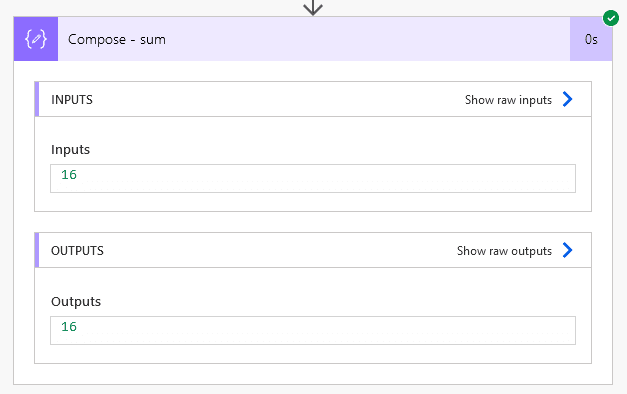Click the green success checkmark badge
Screen dimensions: 627x394
point(611,18)
